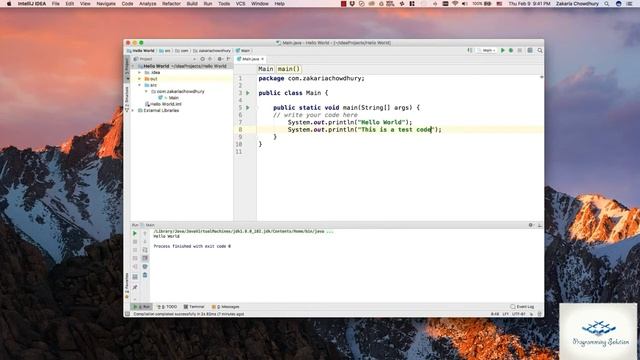Click the gutter run arrow beside class Main

[x=248, y=93]
